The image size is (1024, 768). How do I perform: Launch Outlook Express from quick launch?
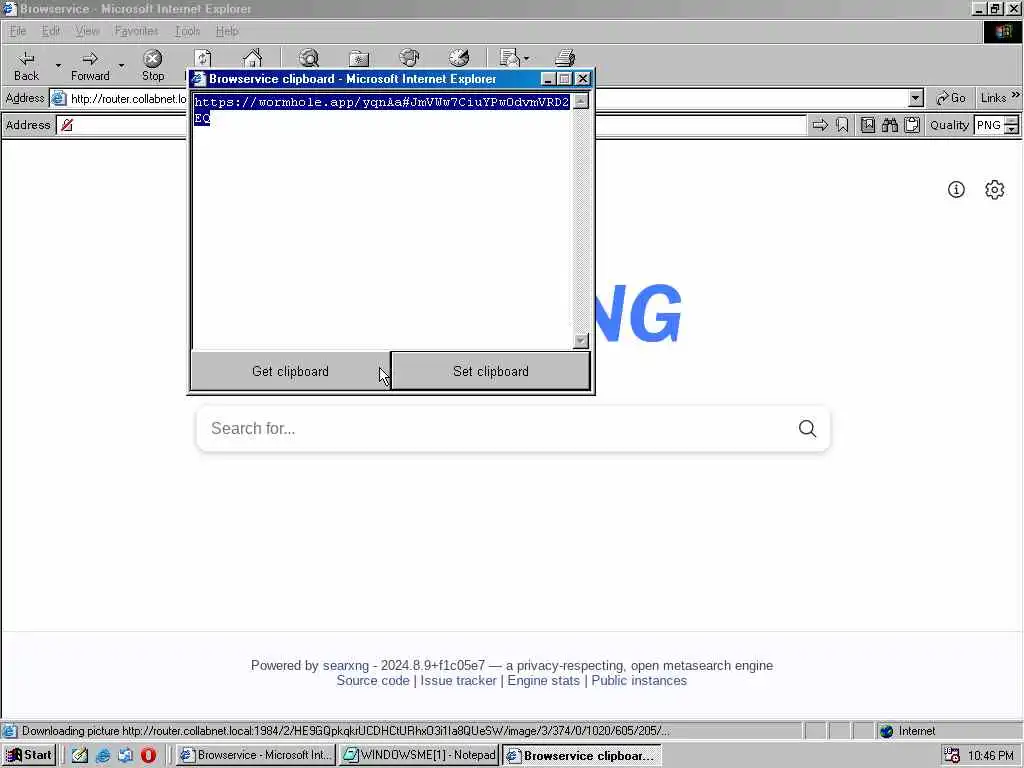pos(125,755)
